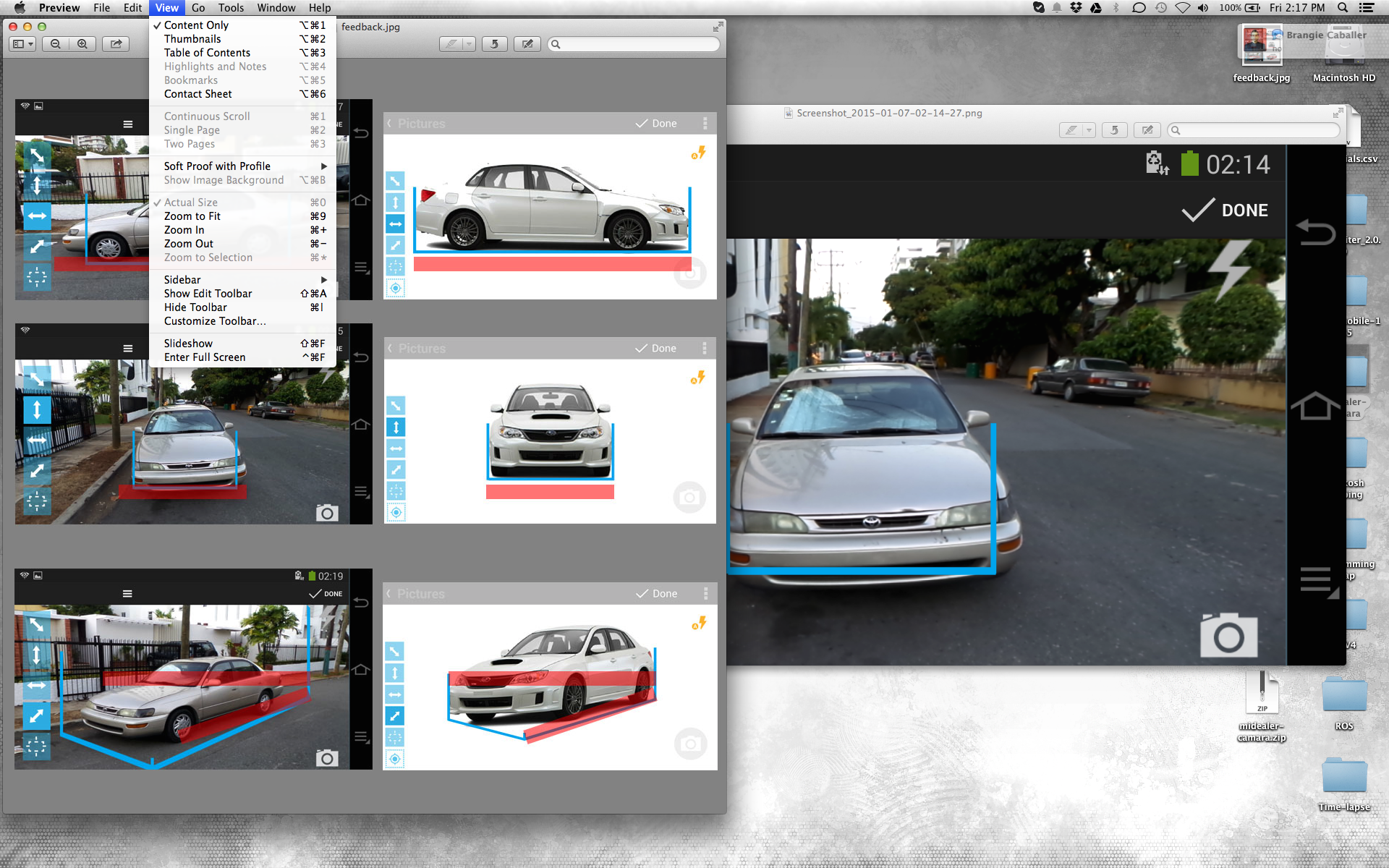Click the zoom out magnifier toolbar icon
Screen dimensions: 1389x868
pyautogui.click(x=56, y=44)
